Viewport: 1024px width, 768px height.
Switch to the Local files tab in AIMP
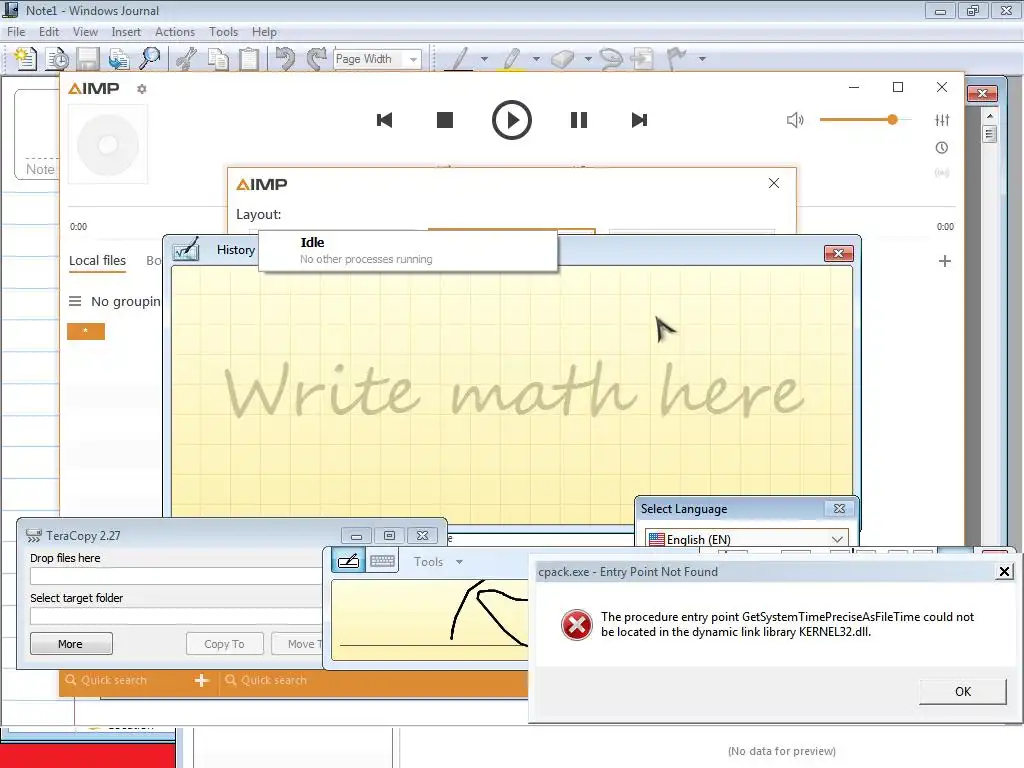[97, 261]
